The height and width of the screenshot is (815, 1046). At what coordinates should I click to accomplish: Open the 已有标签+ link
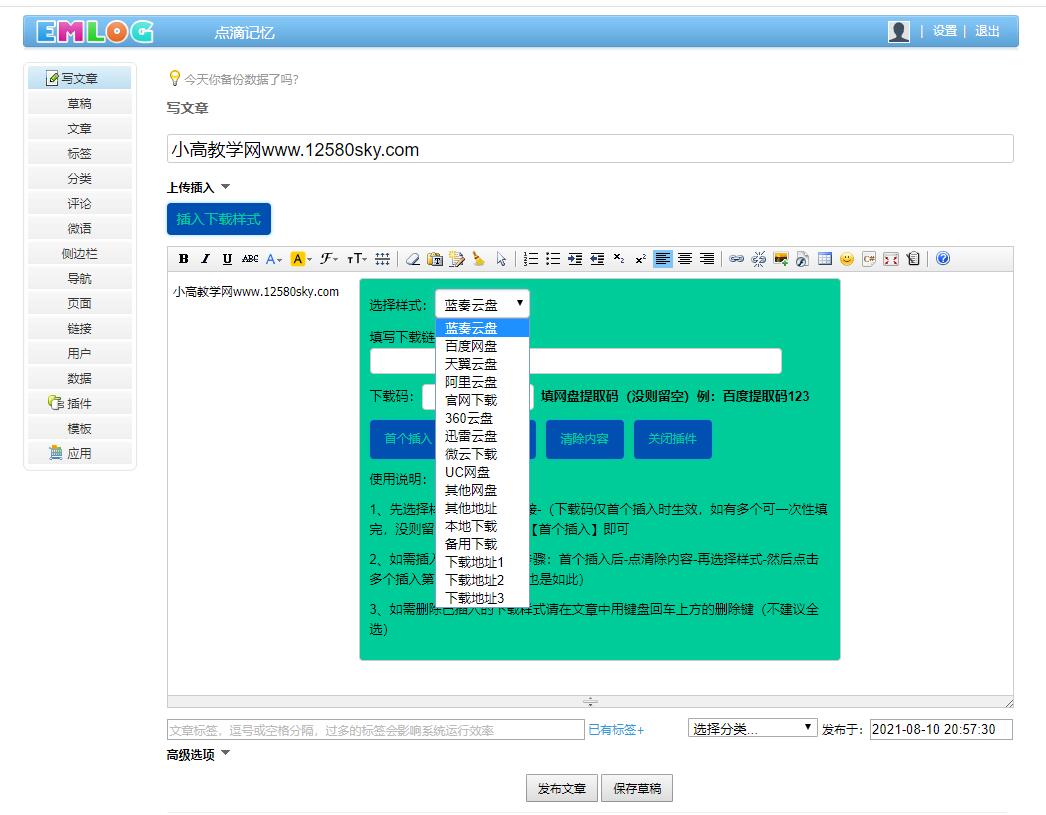[x=616, y=730]
